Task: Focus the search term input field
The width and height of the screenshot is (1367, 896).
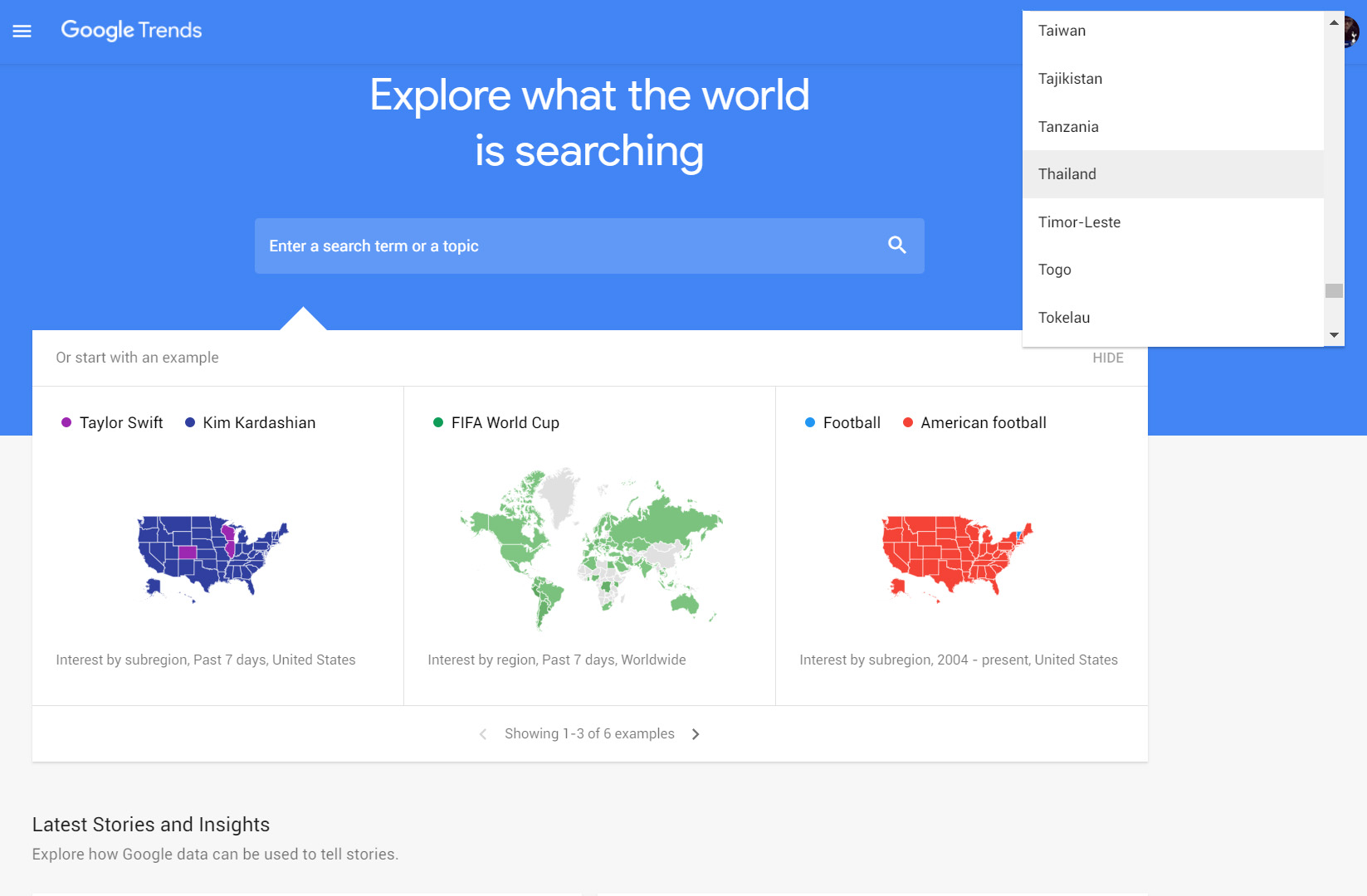Action: [564, 246]
